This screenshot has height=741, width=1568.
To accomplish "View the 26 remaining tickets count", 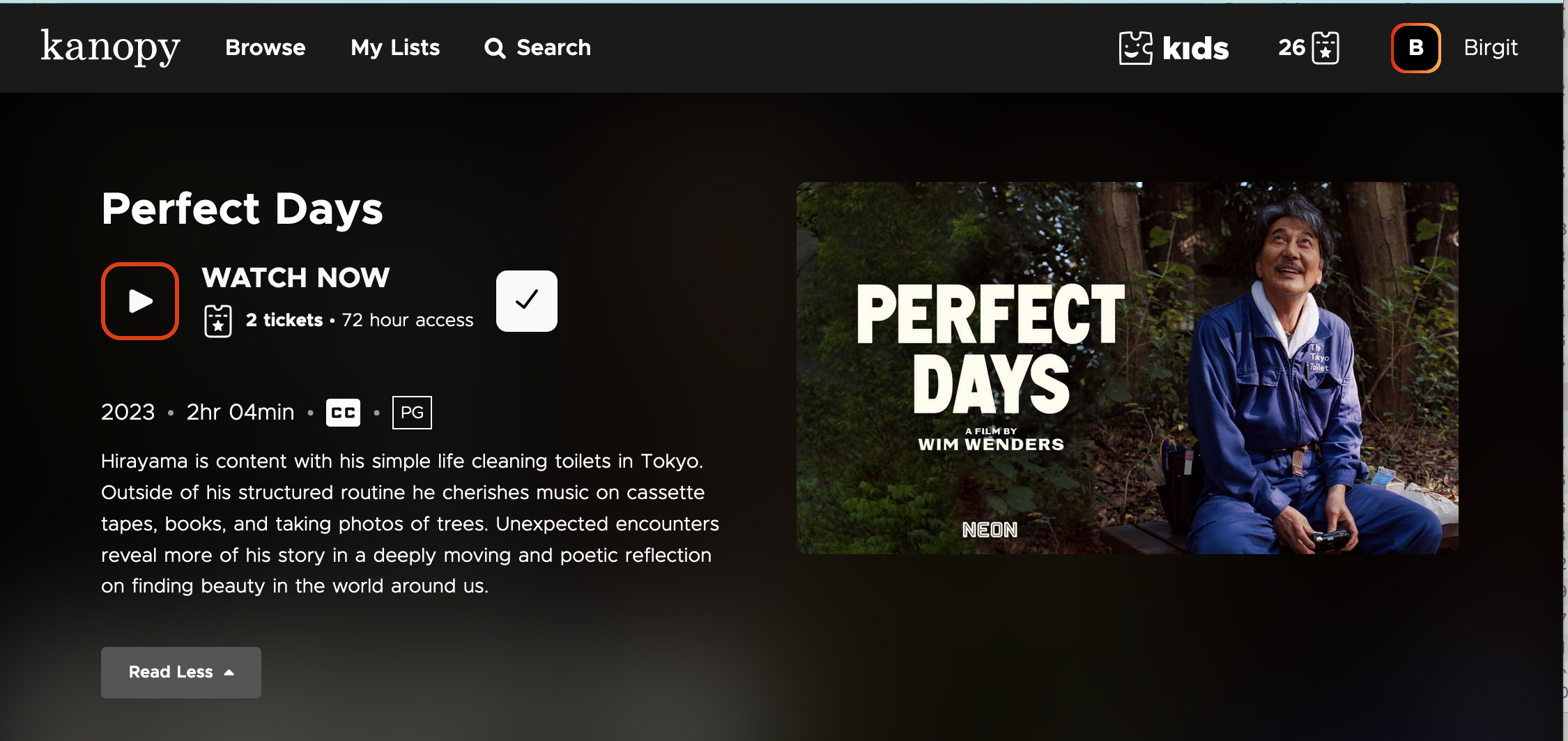I will (x=1291, y=47).
